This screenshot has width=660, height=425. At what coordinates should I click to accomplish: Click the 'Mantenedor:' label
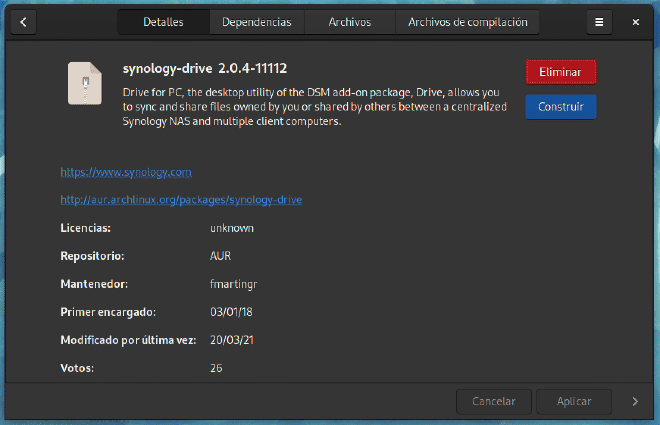tap(94, 284)
